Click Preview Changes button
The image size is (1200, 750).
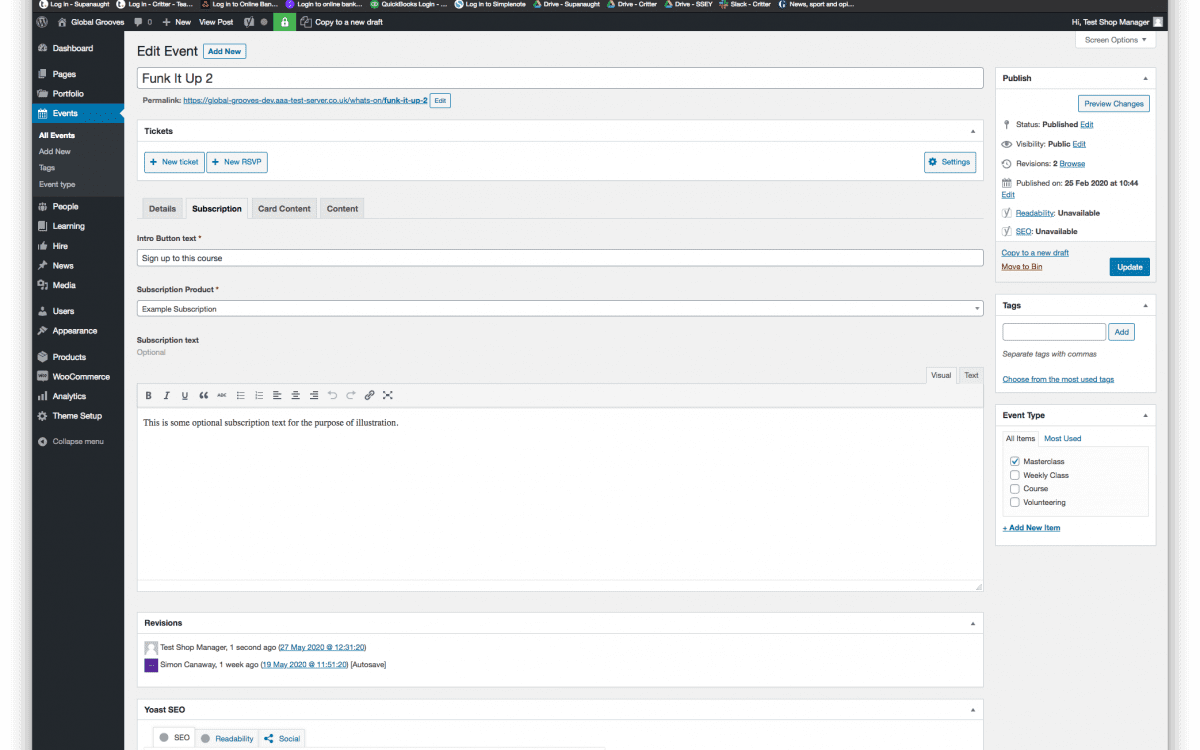(1114, 103)
